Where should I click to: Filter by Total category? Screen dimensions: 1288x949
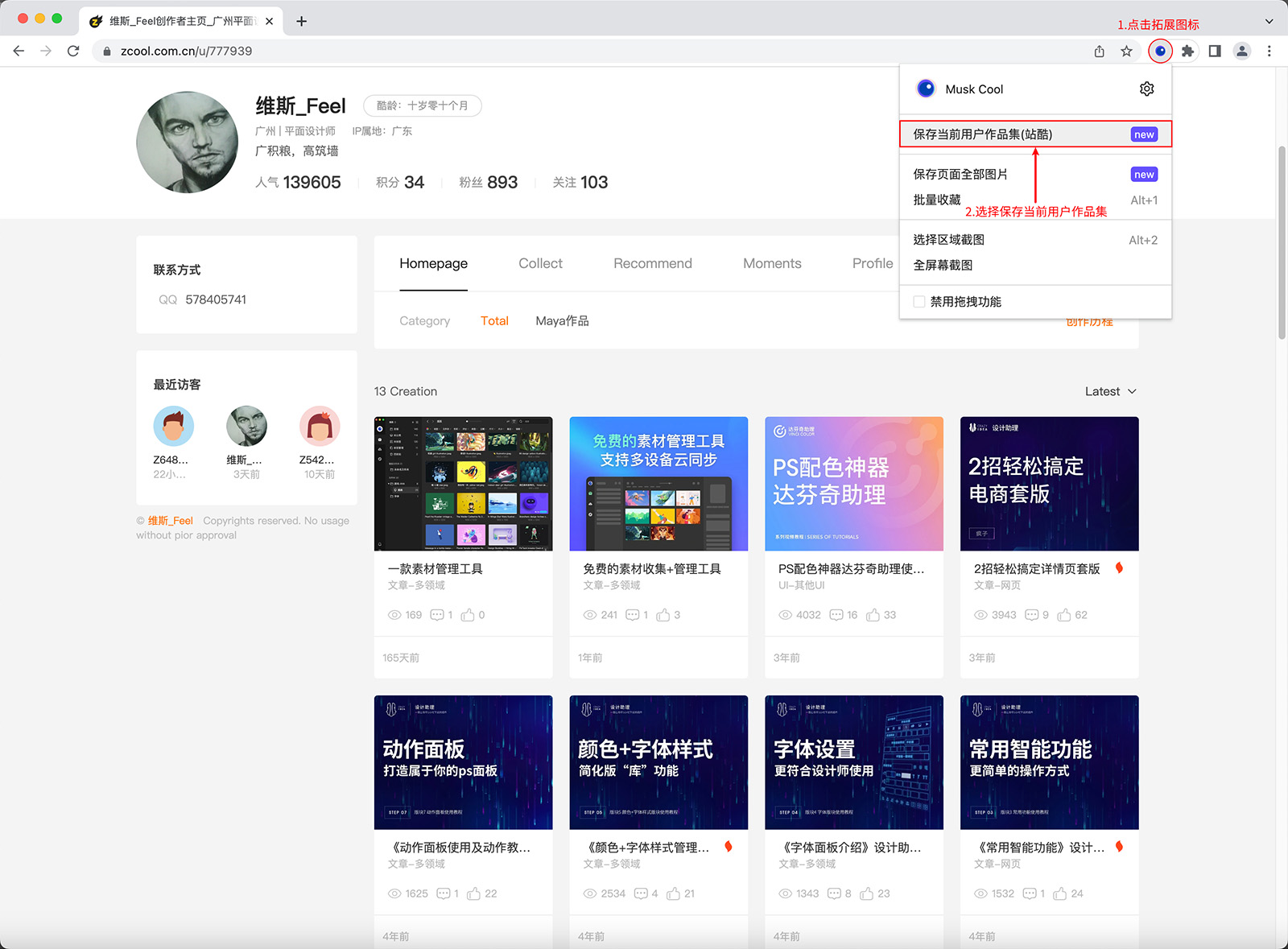tap(494, 320)
